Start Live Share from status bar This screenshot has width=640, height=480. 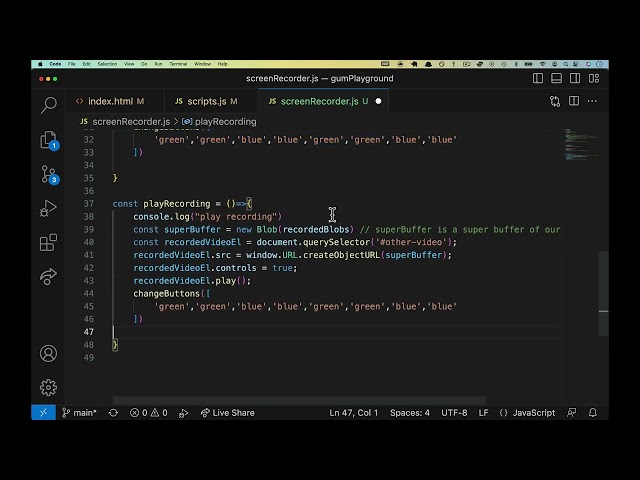point(227,413)
